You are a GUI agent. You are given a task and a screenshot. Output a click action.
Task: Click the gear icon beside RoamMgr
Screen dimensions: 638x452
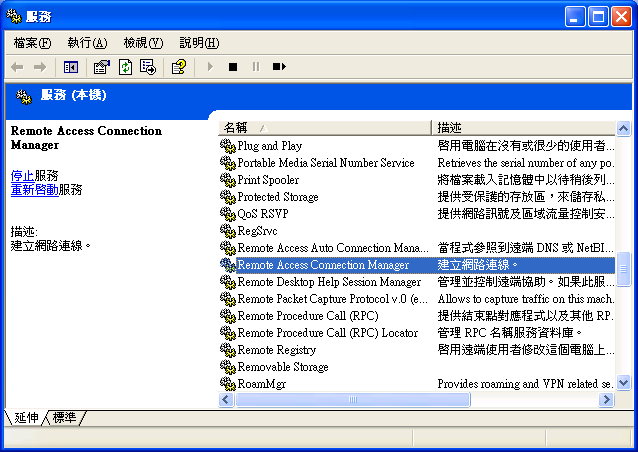(x=228, y=384)
